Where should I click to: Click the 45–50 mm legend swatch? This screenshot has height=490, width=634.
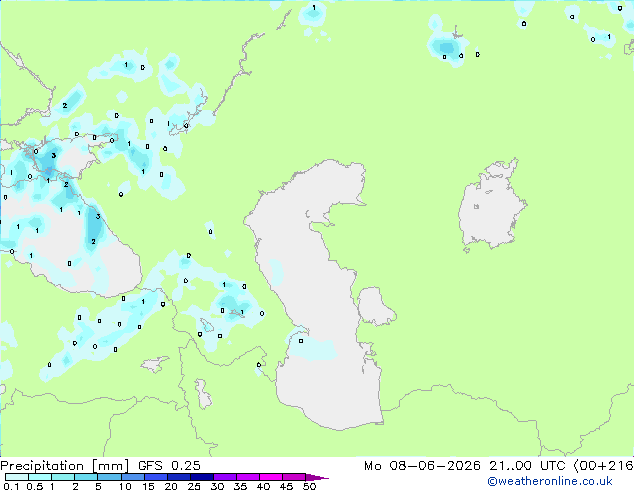[x=294, y=477]
